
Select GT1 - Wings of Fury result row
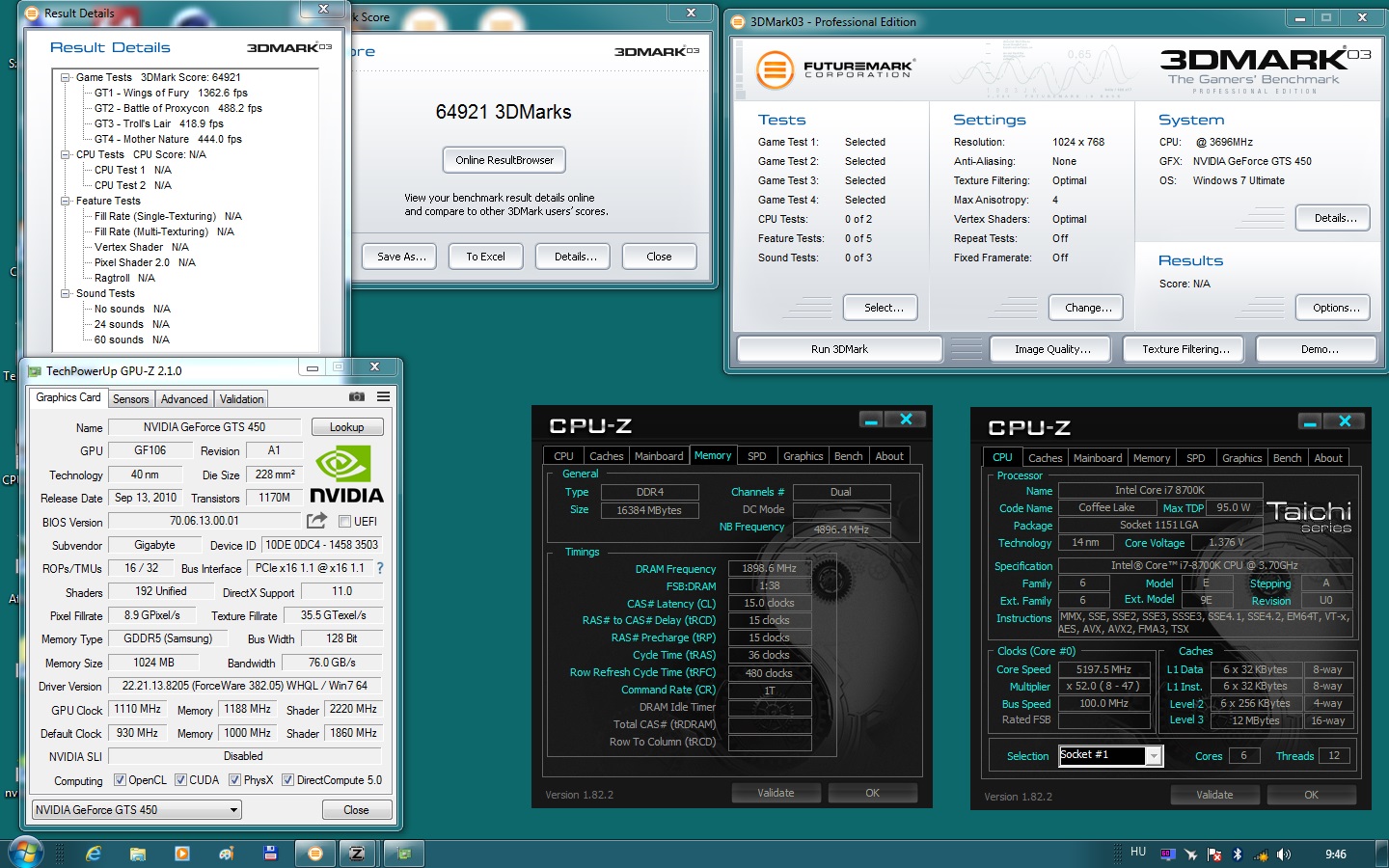[x=171, y=93]
